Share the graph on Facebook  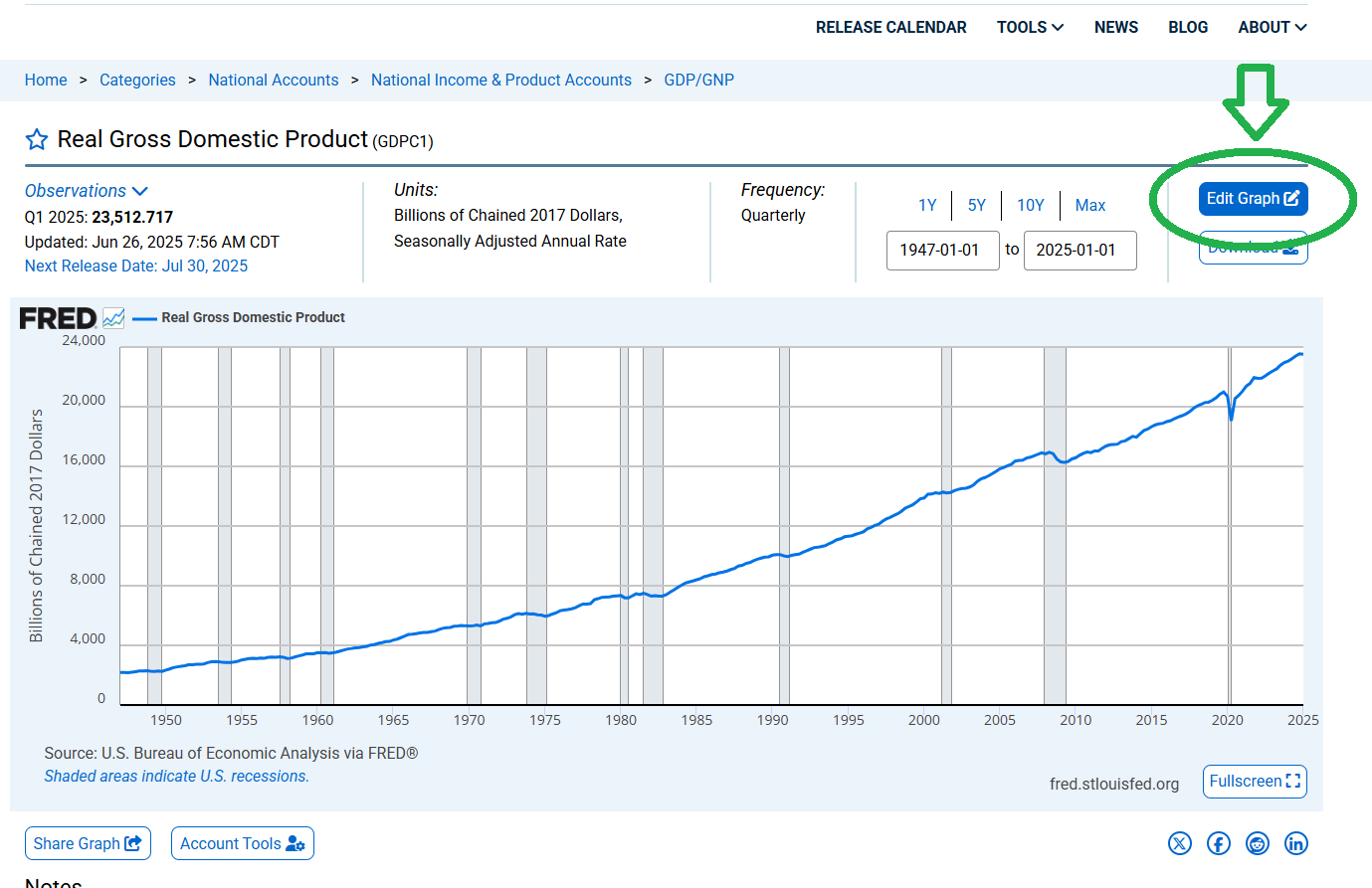tap(1219, 843)
